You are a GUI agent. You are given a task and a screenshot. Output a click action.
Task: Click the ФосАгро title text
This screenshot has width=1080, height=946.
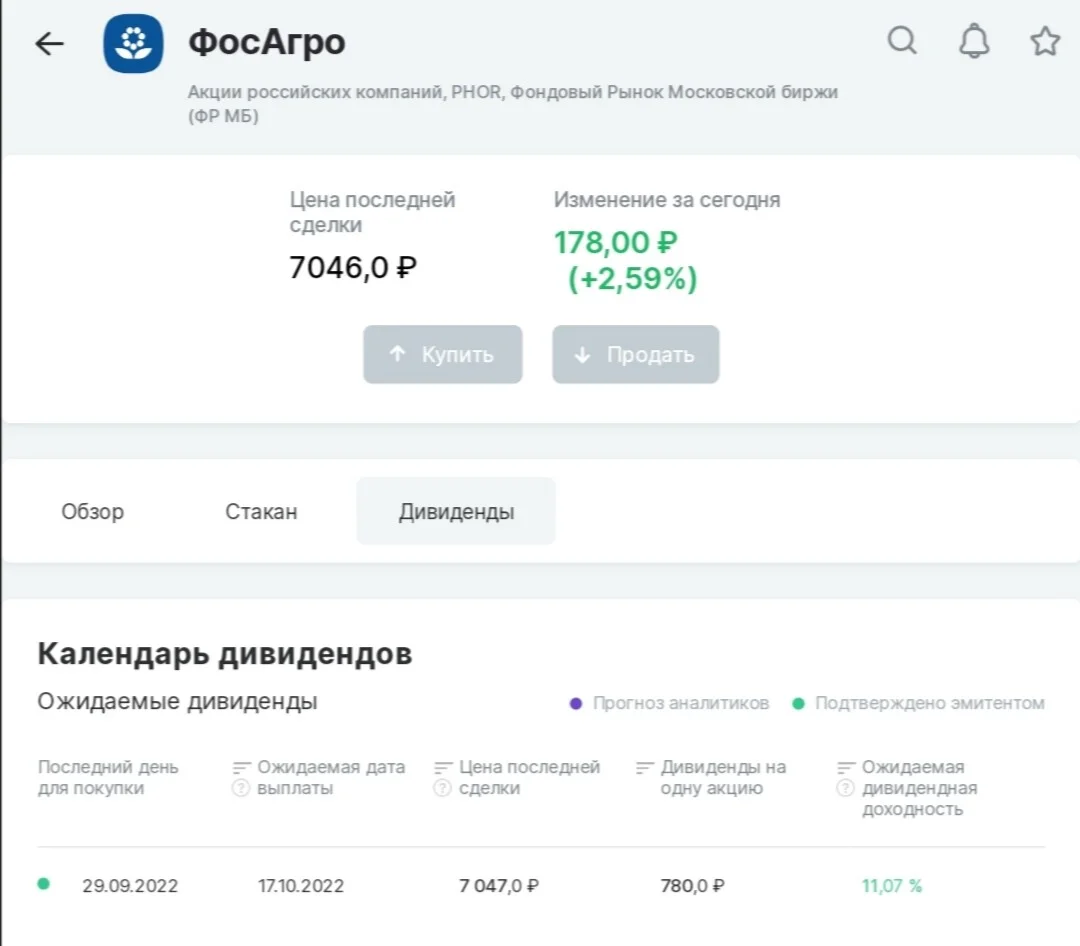pos(267,42)
